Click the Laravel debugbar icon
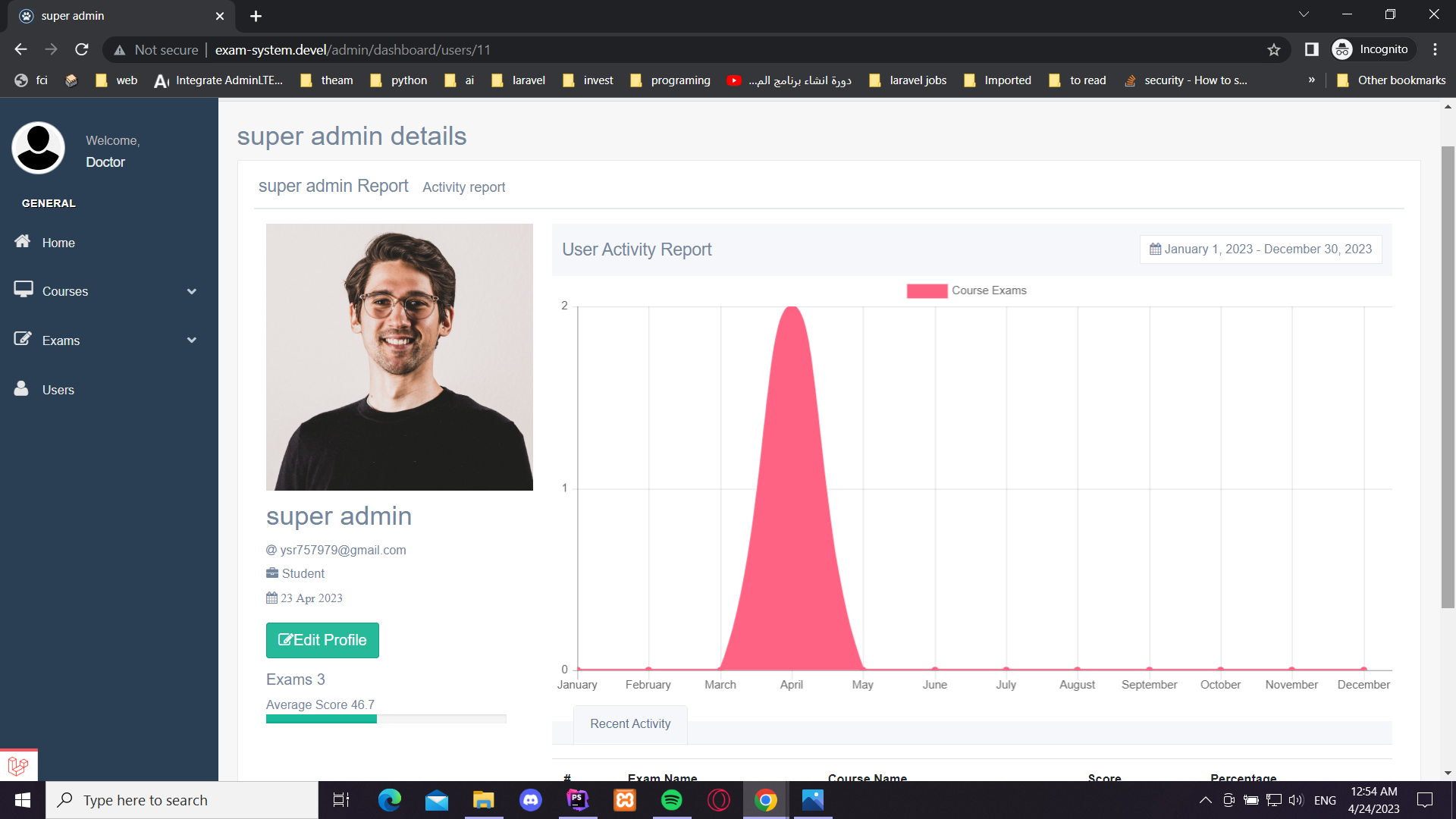The image size is (1456, 819). [18, 765]
